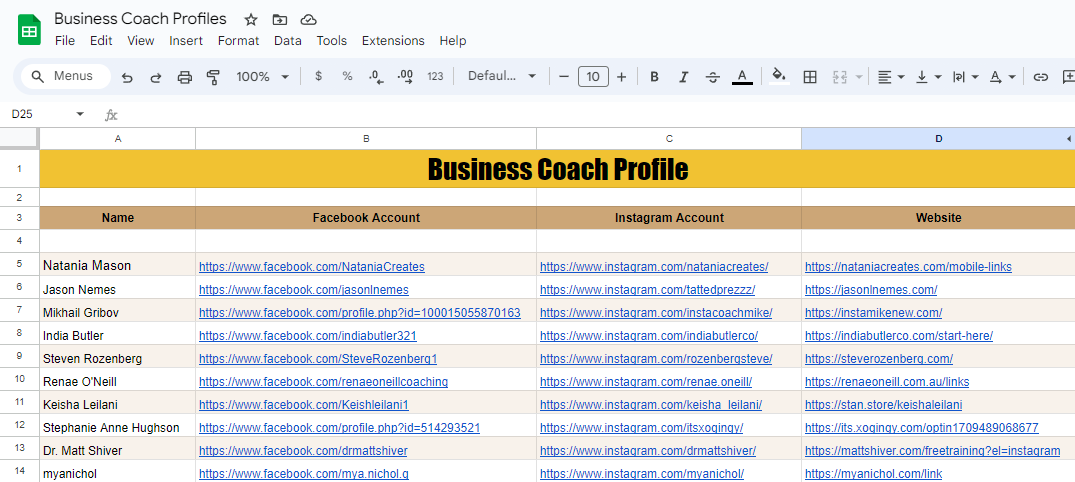Click the select all corner box
The image size is (1075, 482).
tap(19, 138)
